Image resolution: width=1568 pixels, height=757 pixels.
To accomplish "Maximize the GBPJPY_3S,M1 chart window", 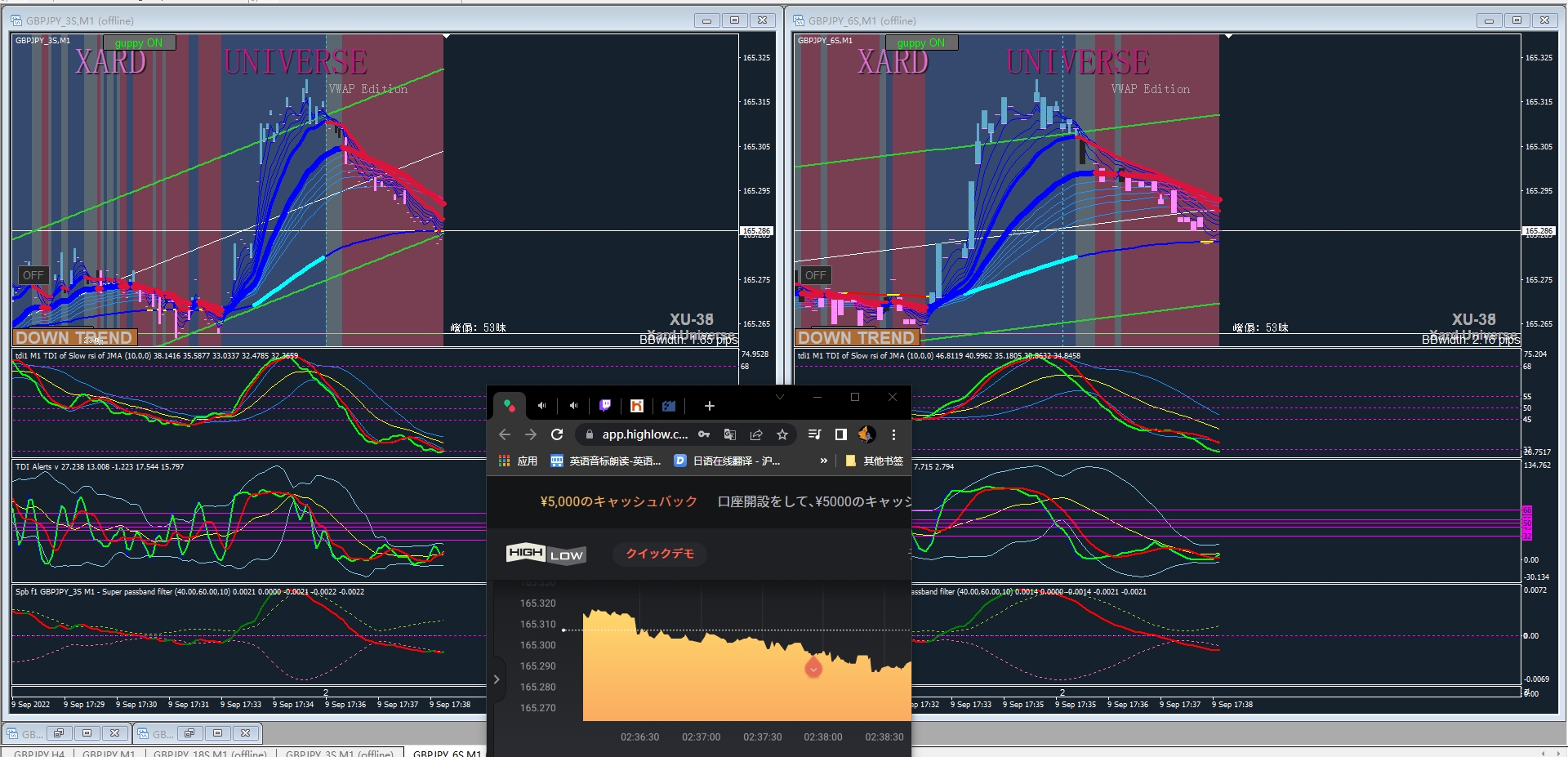I will 734,20.
